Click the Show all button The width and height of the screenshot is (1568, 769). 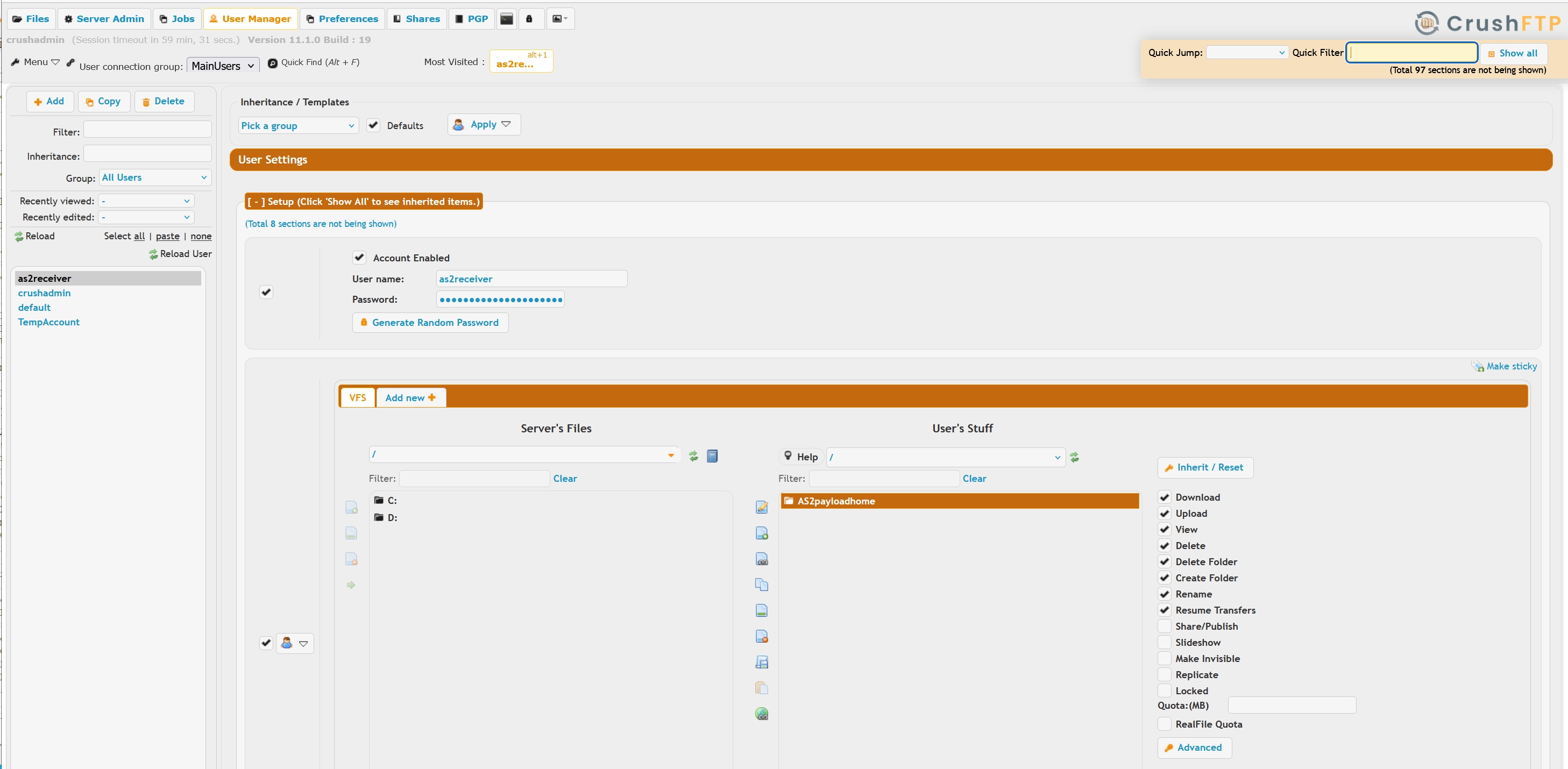[x=1513, y=53]
